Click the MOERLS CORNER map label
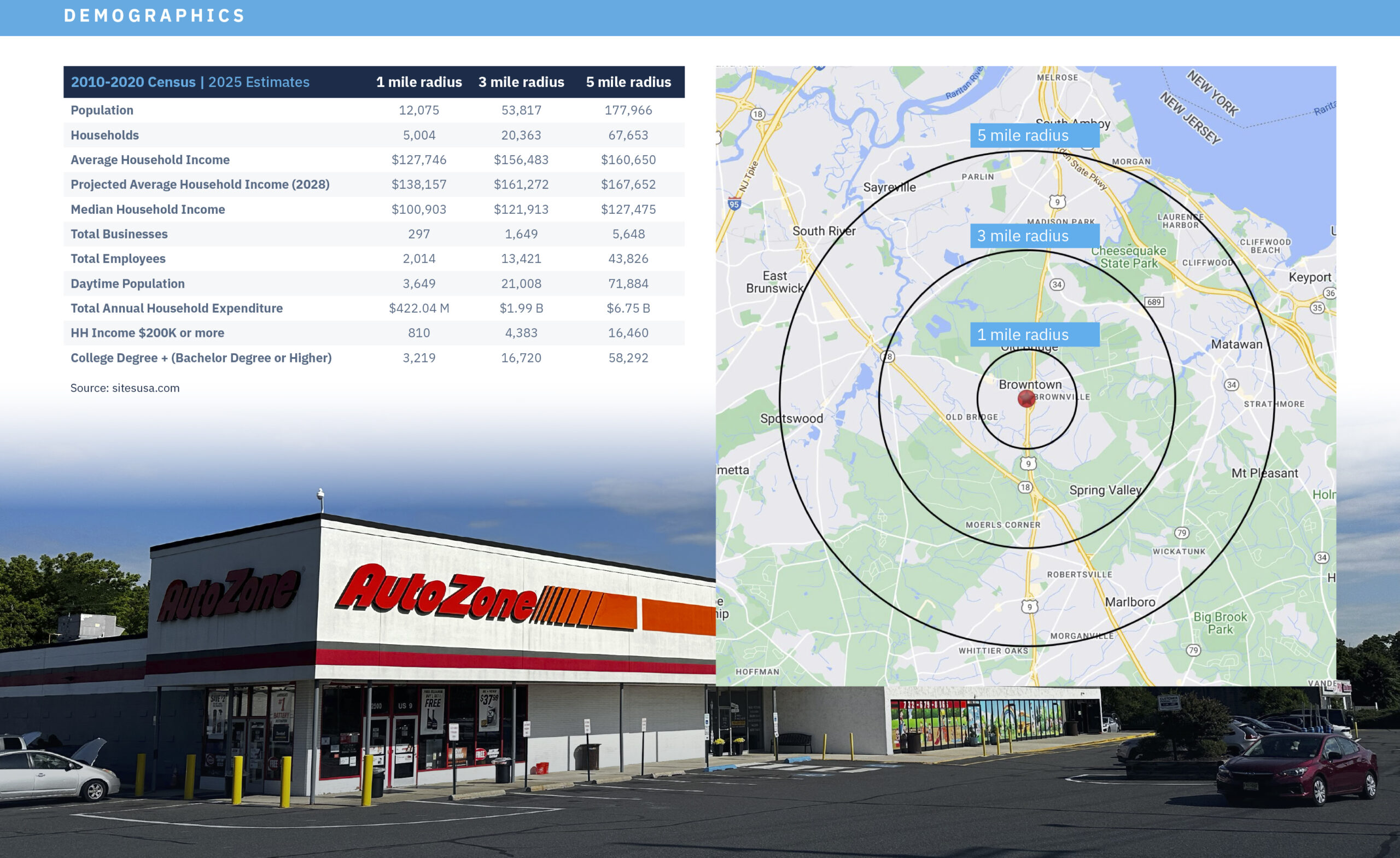Viewport: 1400px width, 858px height. tap(1003, 525)
